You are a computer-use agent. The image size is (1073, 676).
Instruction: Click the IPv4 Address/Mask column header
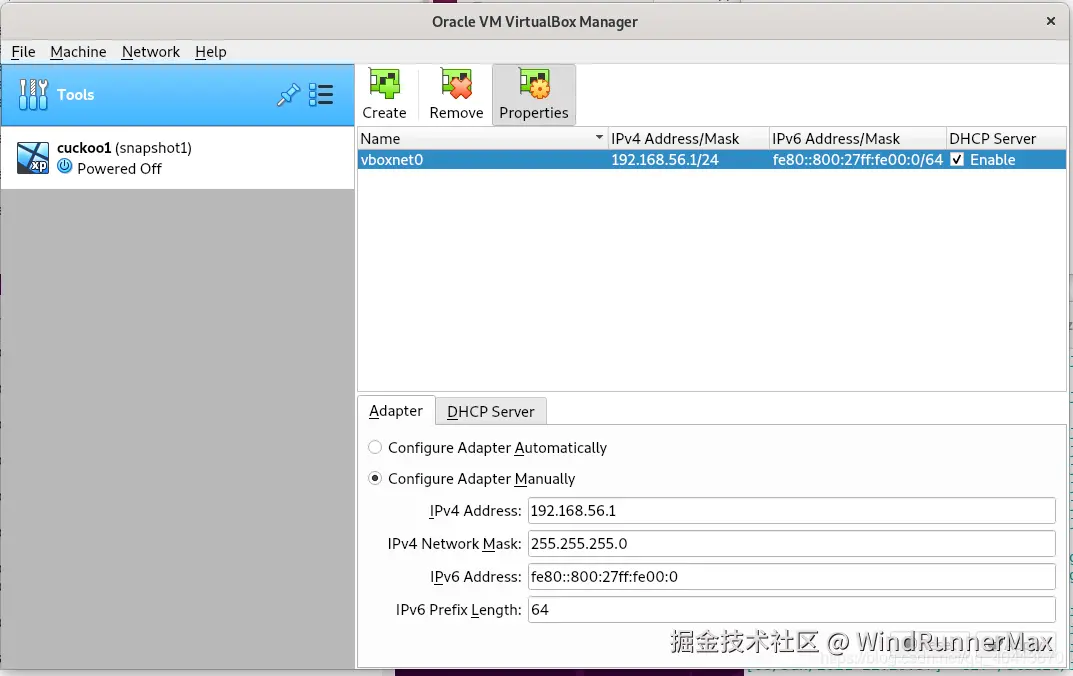[689, 138]
